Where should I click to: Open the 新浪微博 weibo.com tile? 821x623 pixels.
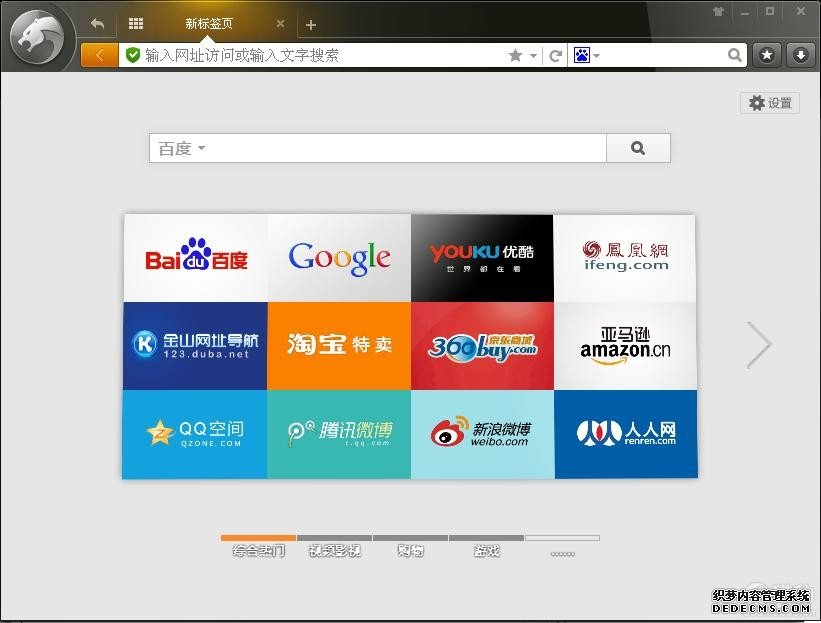pyautogui.click(x=483, y=434)
